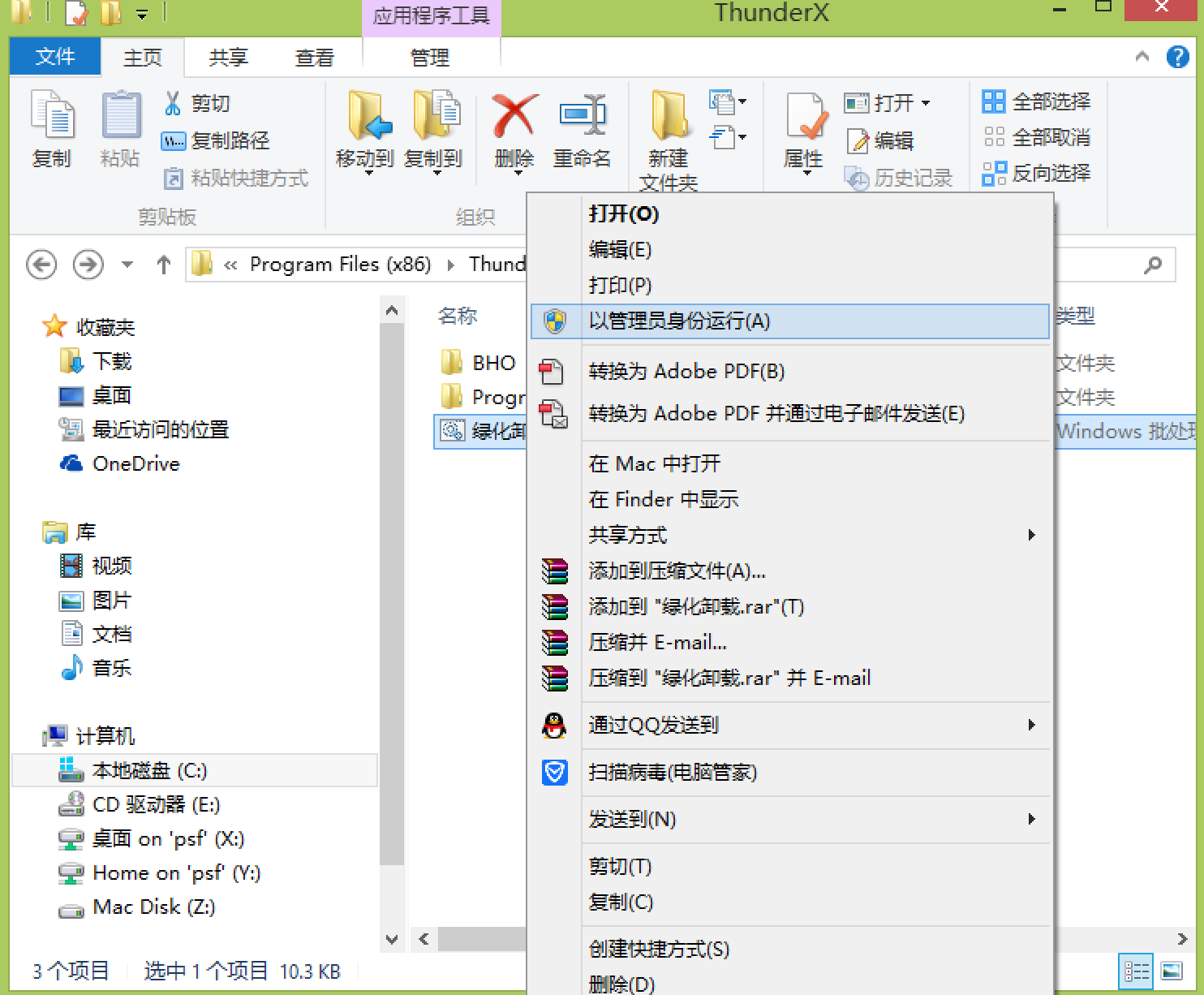
Task: Choose Compress and E-mail (压缩并 E-mail...)
Action: click(790, 642)
